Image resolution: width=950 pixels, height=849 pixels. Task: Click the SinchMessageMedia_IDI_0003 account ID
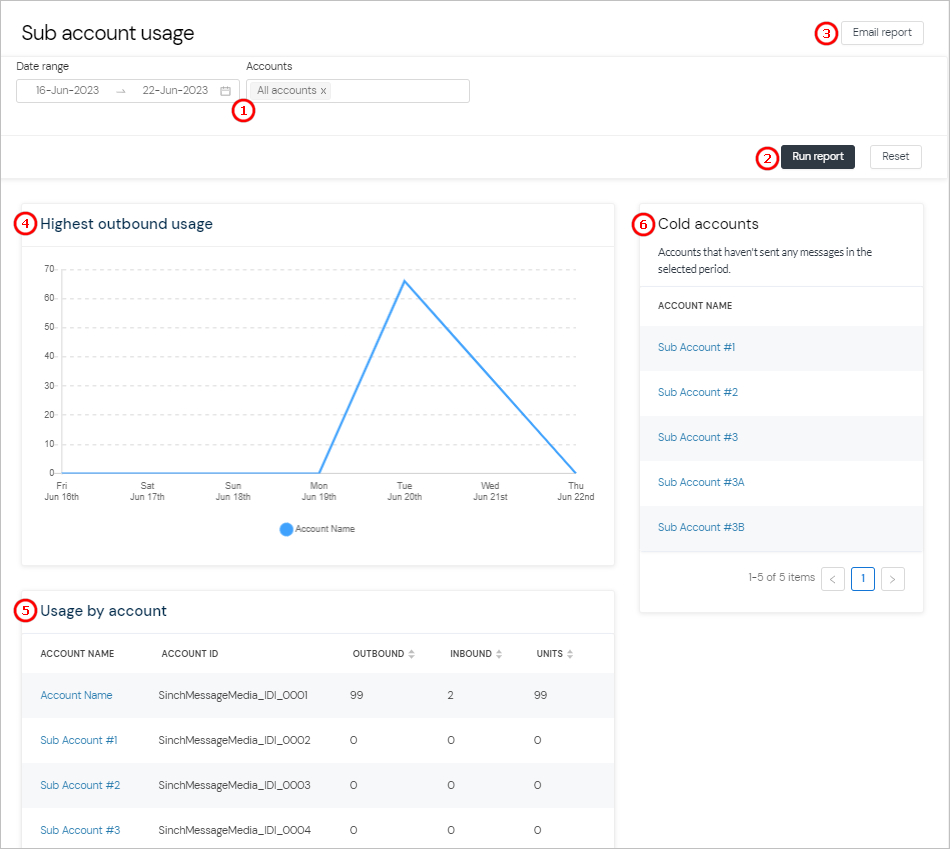pos(234,785)
